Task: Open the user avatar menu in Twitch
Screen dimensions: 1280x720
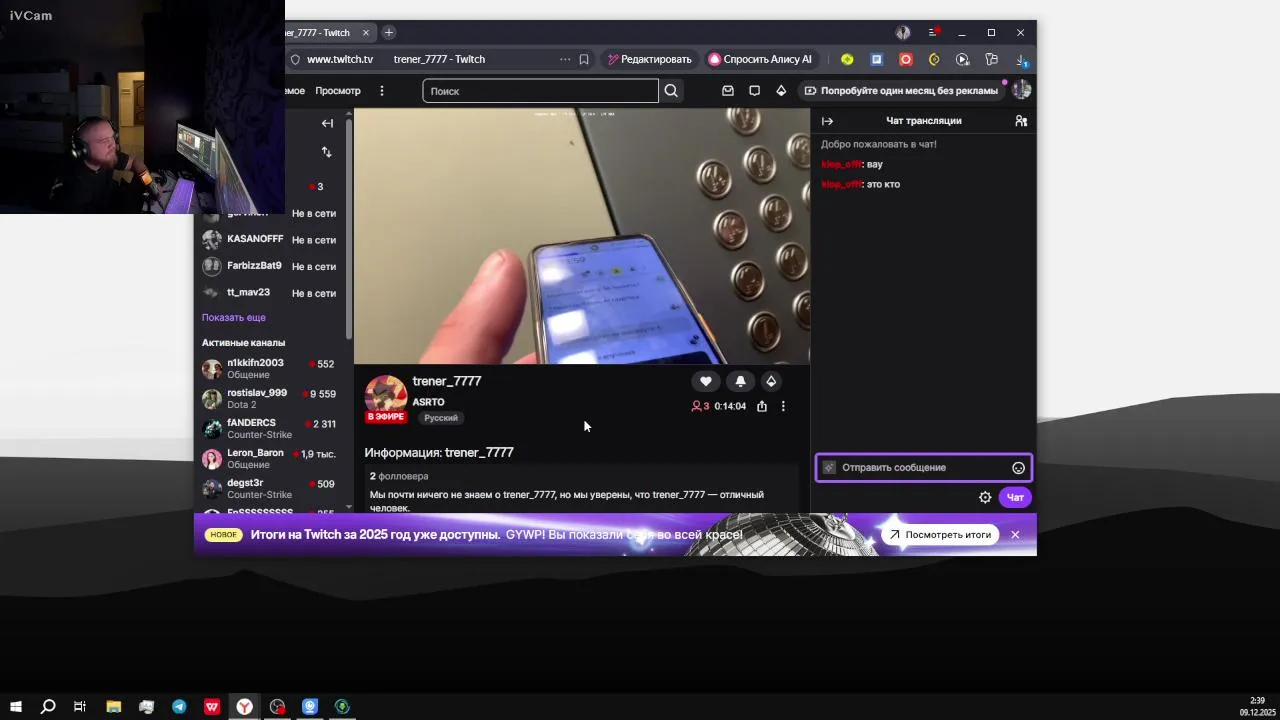Action: [x=1021, y=90]
